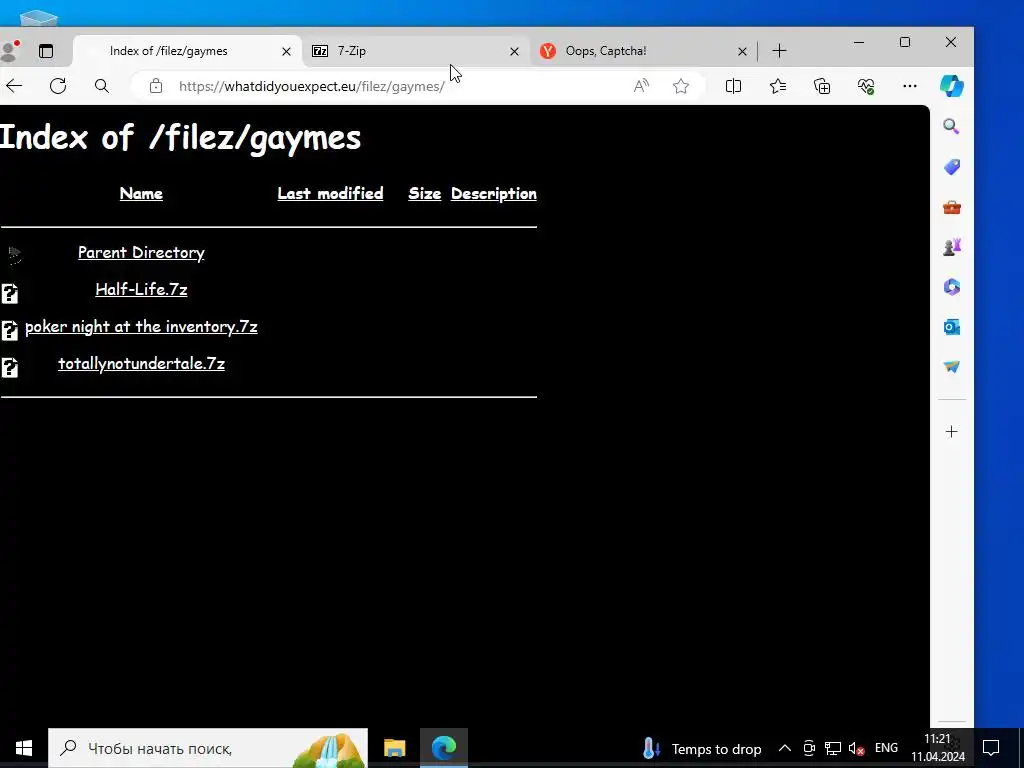Maximize the Edge browser window
Image resolution: width=1024 pixels, height=768 pixels.
(x=904, y=42)
